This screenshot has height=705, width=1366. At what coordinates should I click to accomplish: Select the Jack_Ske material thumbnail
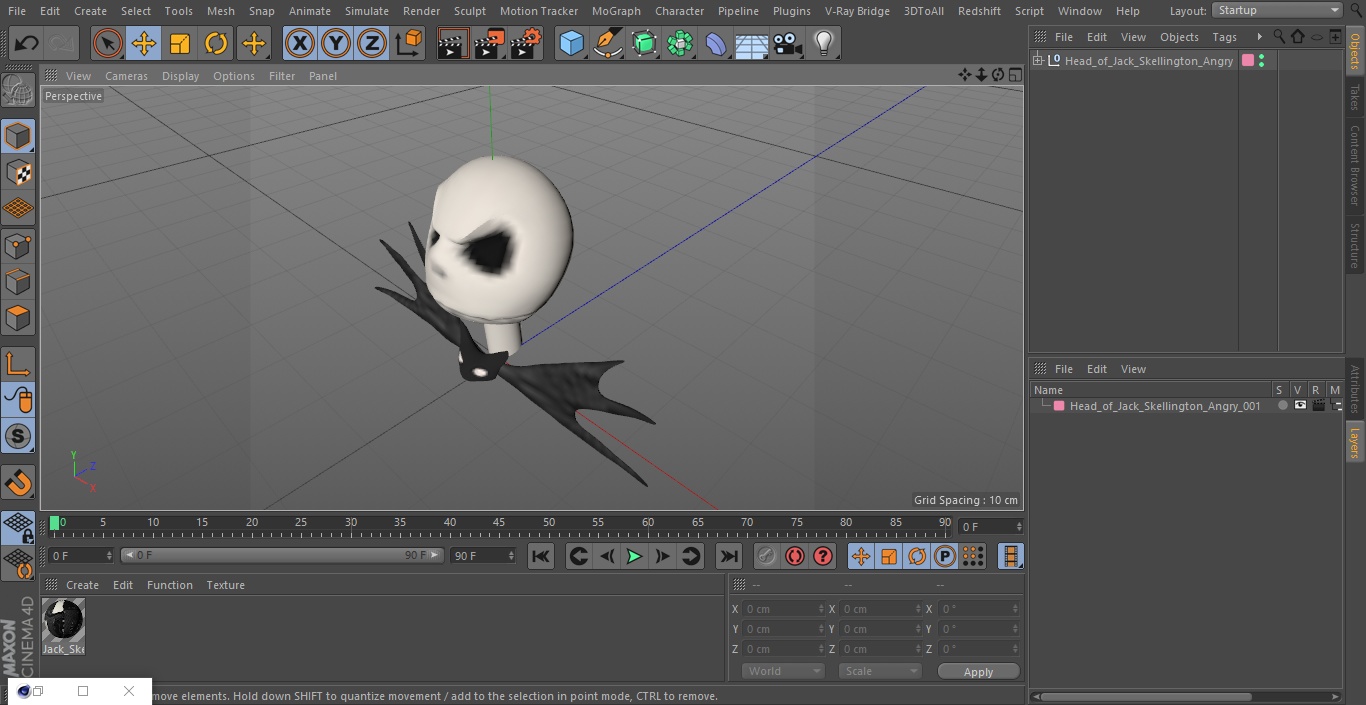63,621
